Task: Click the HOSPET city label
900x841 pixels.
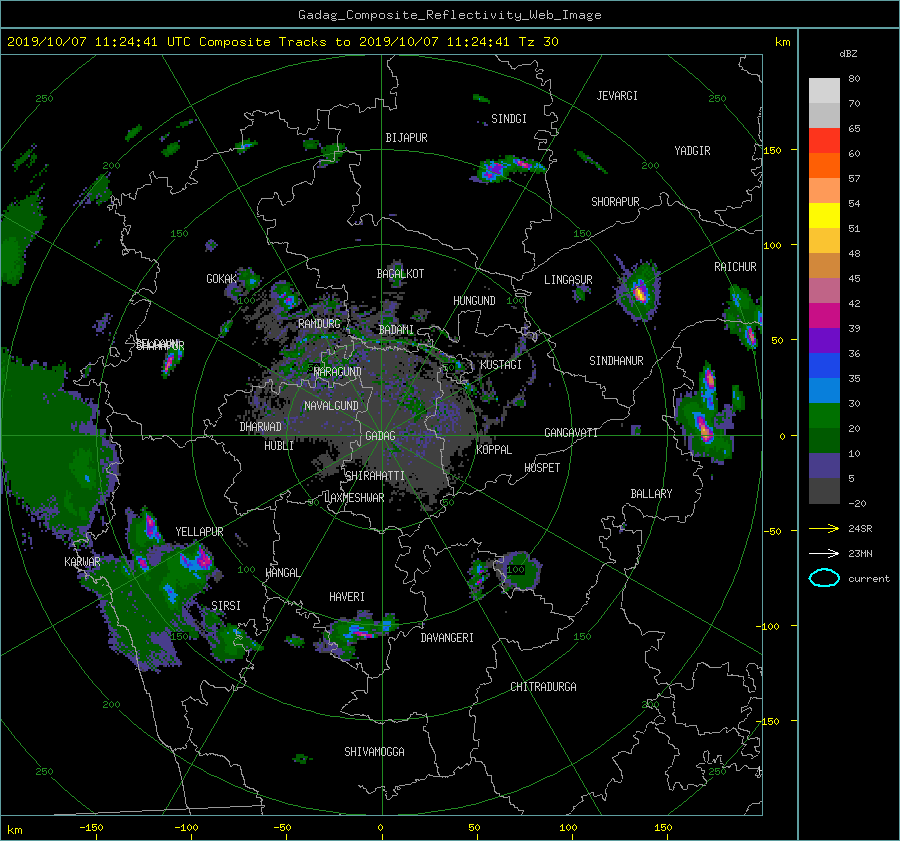Action: (542, 468)
